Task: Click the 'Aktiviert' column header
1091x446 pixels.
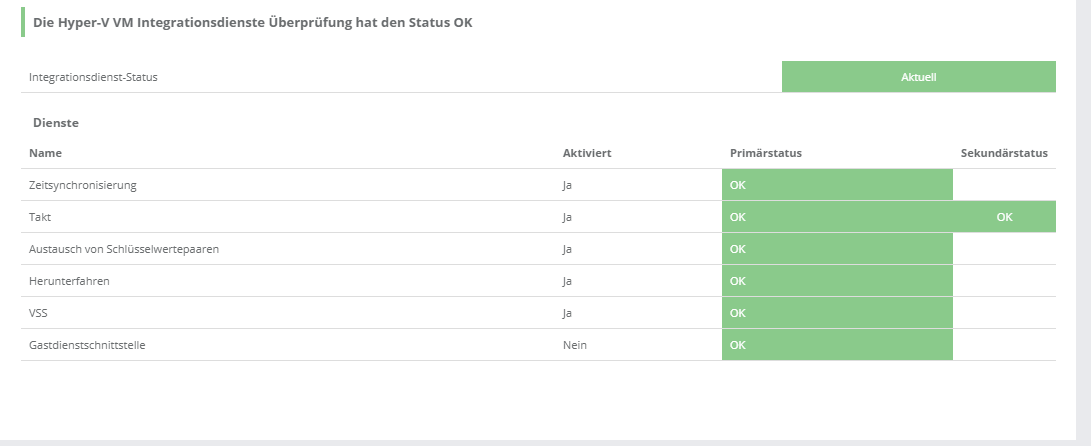Action: [587, 153]
